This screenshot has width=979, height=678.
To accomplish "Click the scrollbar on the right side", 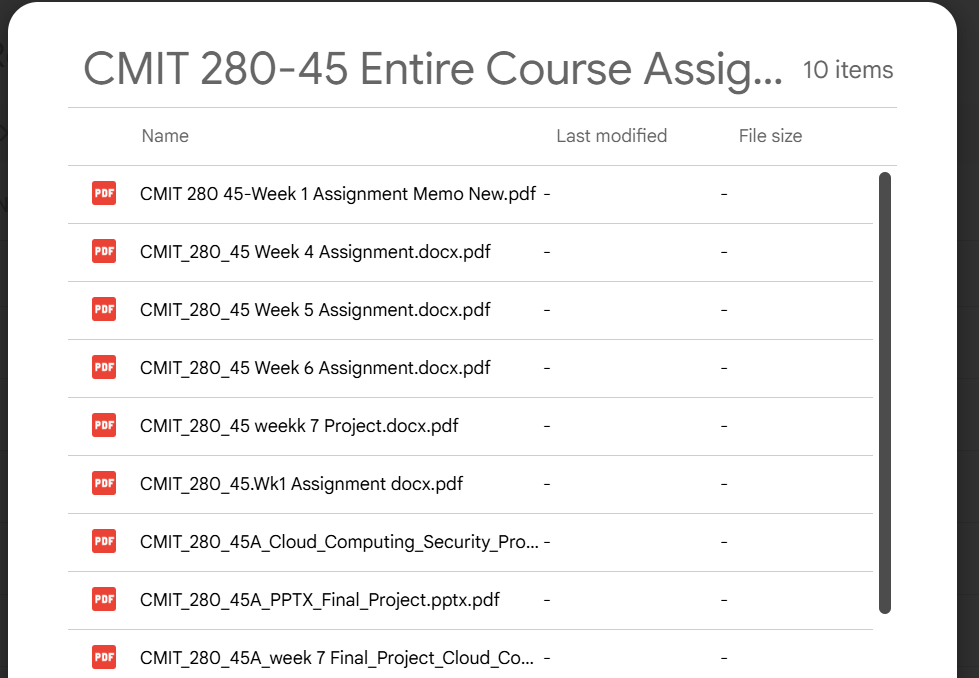I will pyautogui.click(x=885, y=390).
